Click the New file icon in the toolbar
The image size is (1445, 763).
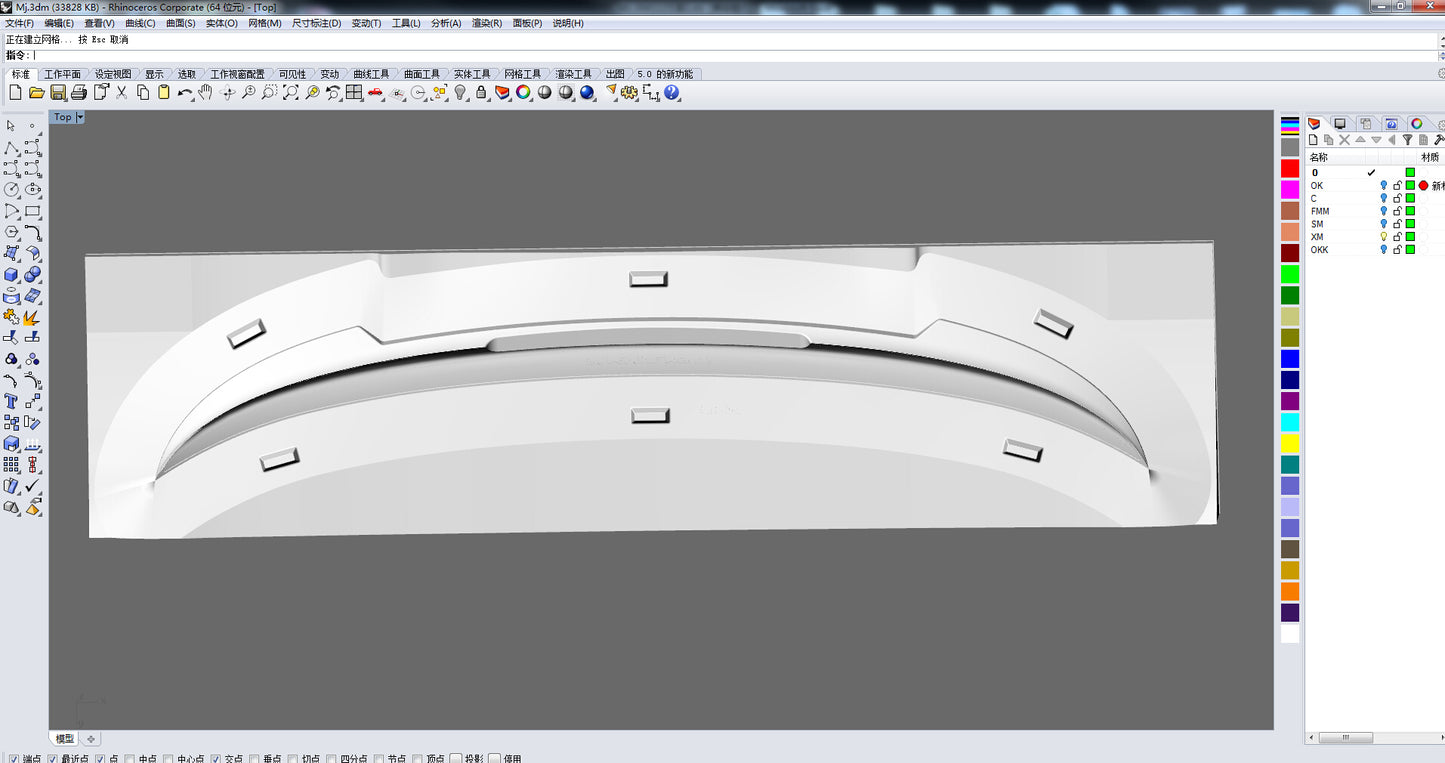15,92
